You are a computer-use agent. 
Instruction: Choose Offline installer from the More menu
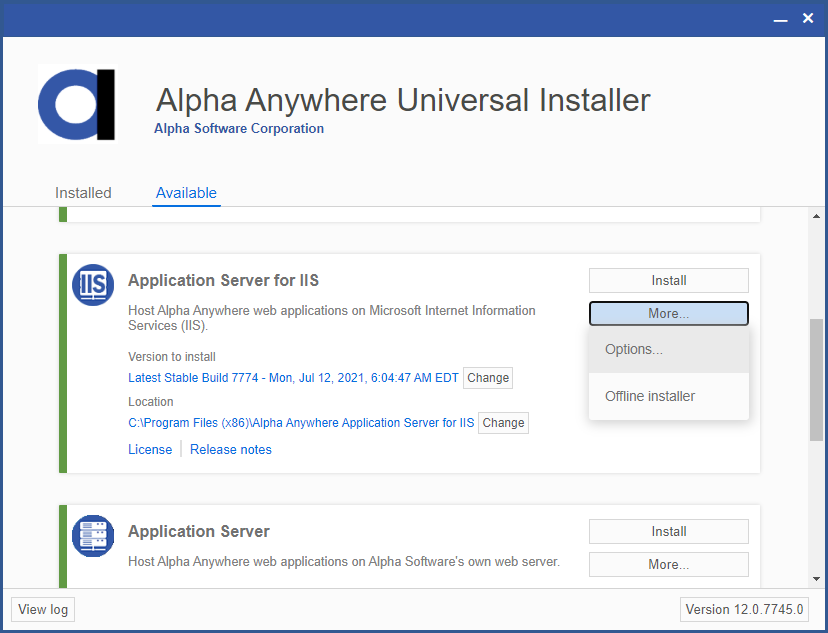point(669,396)
